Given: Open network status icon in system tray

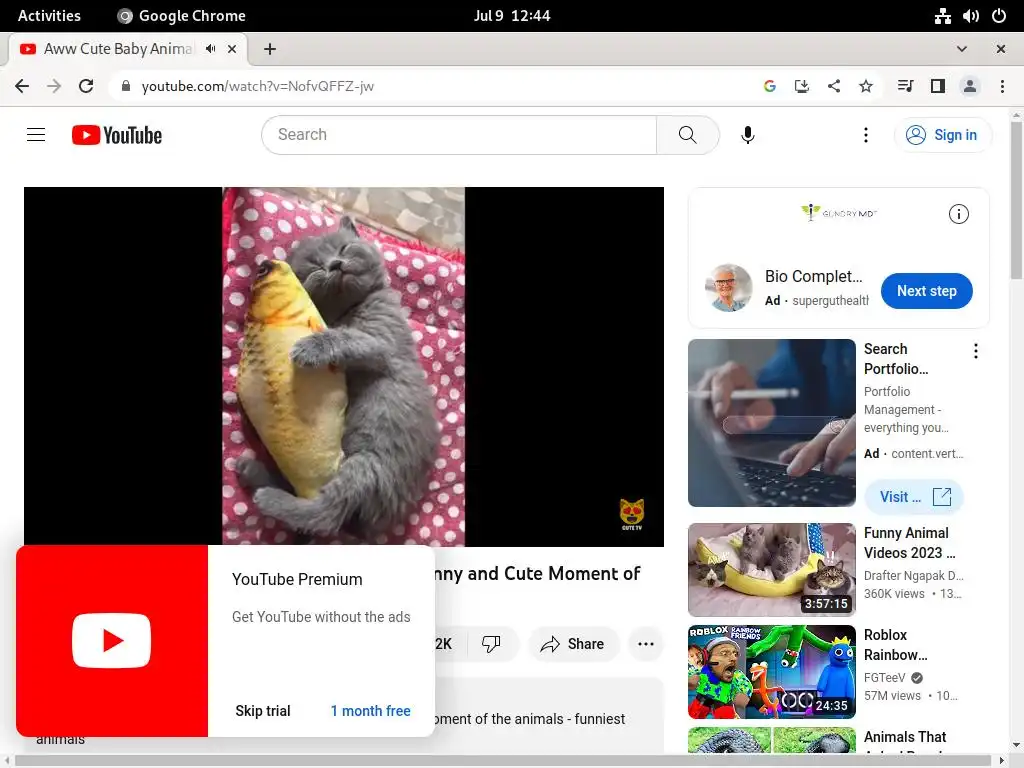Looking at the screenshot, I should (x=942, y=16).
